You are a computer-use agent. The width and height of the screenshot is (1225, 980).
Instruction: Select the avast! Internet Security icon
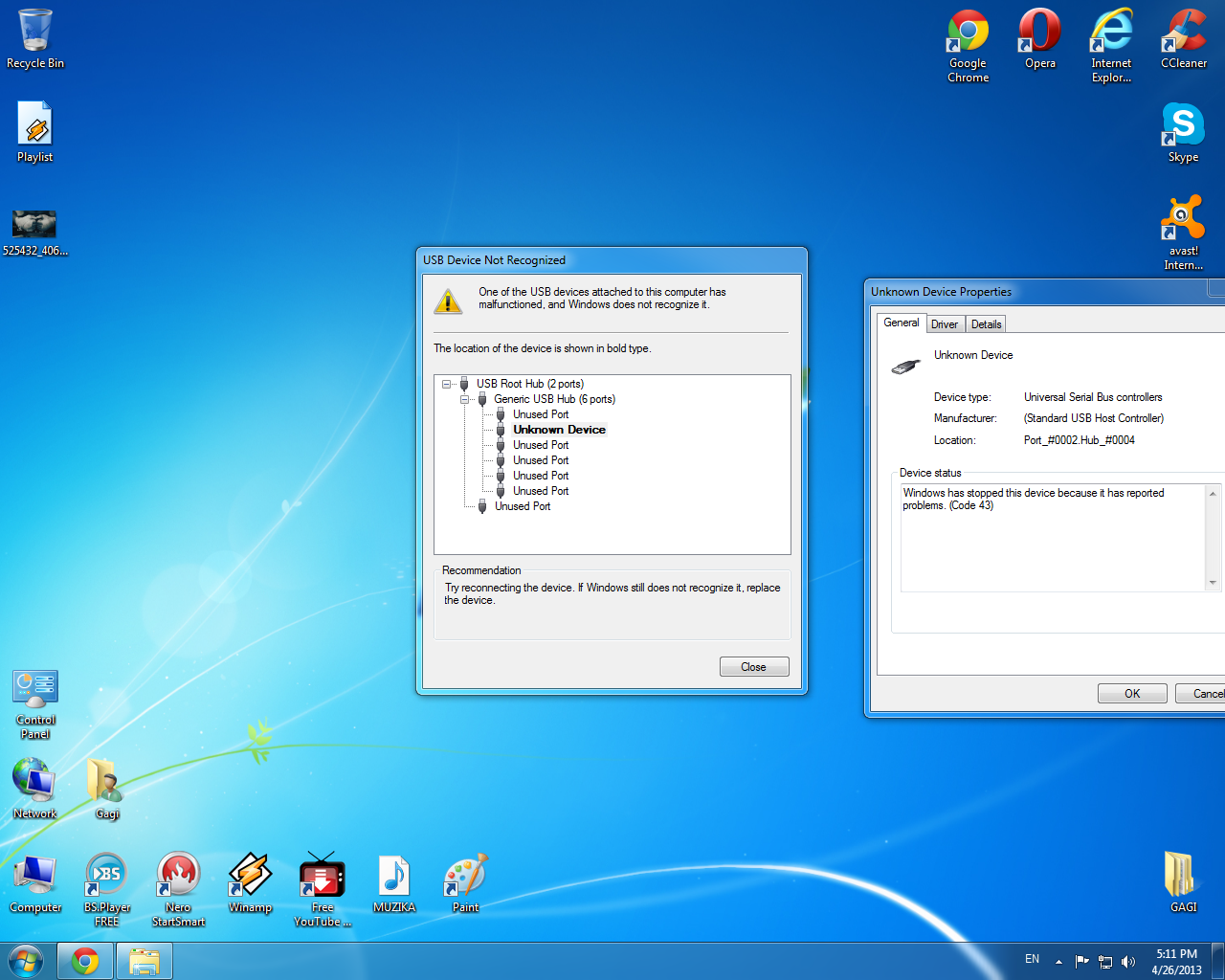[1183, 220]
